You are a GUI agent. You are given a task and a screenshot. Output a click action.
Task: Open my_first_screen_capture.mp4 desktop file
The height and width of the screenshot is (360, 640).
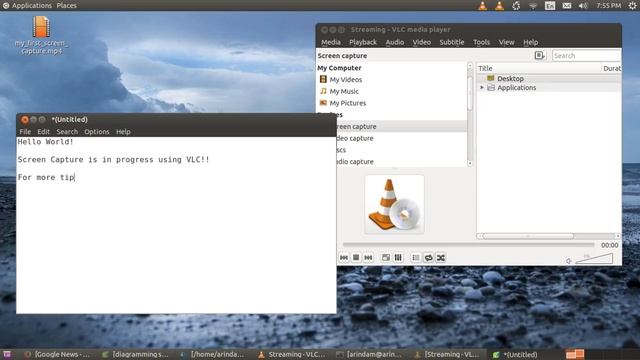coord(41,35)
